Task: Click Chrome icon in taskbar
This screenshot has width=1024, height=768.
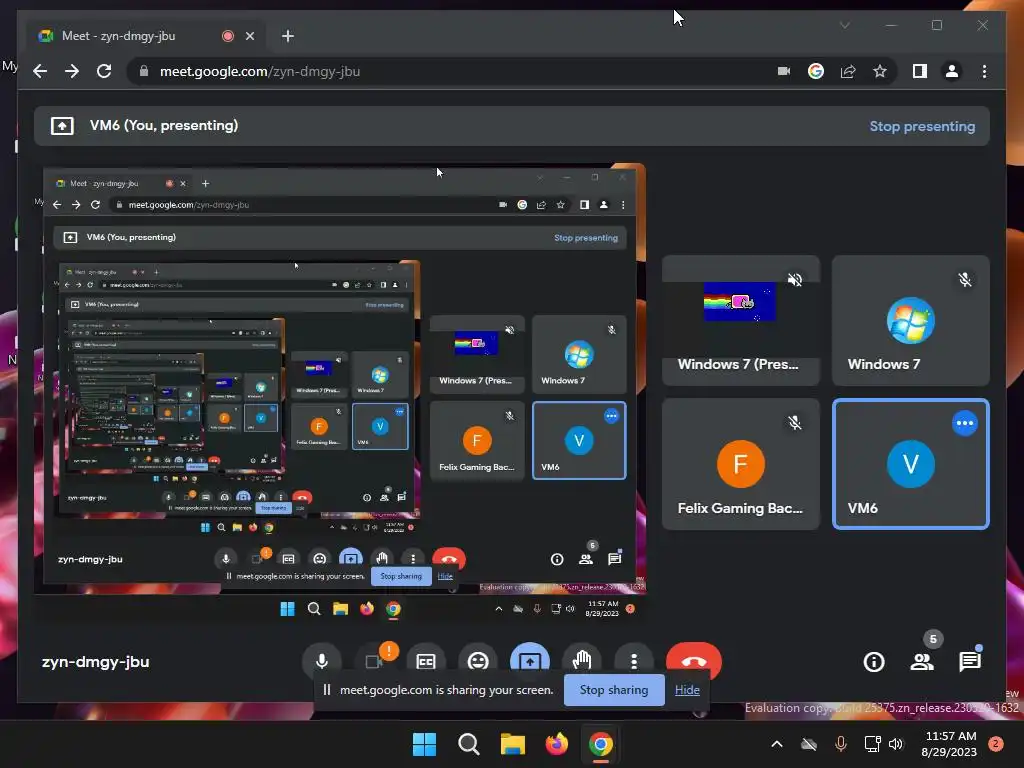Action: click(x=601, y=744)
